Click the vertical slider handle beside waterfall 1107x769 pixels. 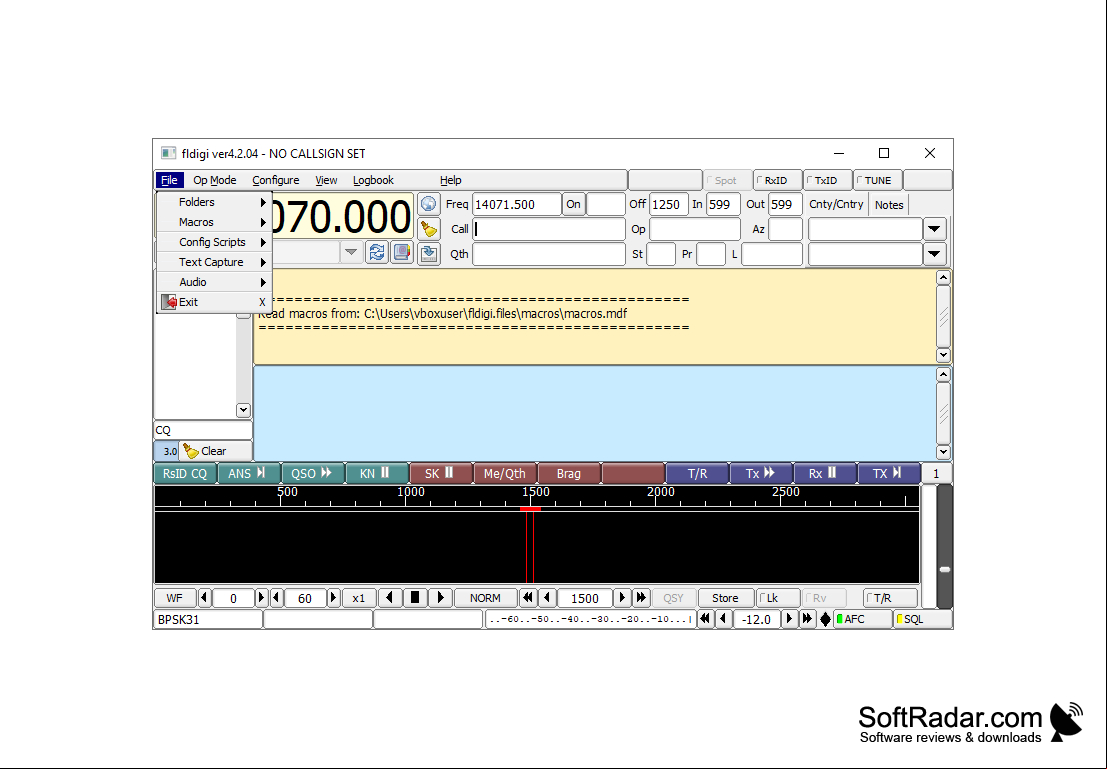pyautogui.click(x=945, y=569)
